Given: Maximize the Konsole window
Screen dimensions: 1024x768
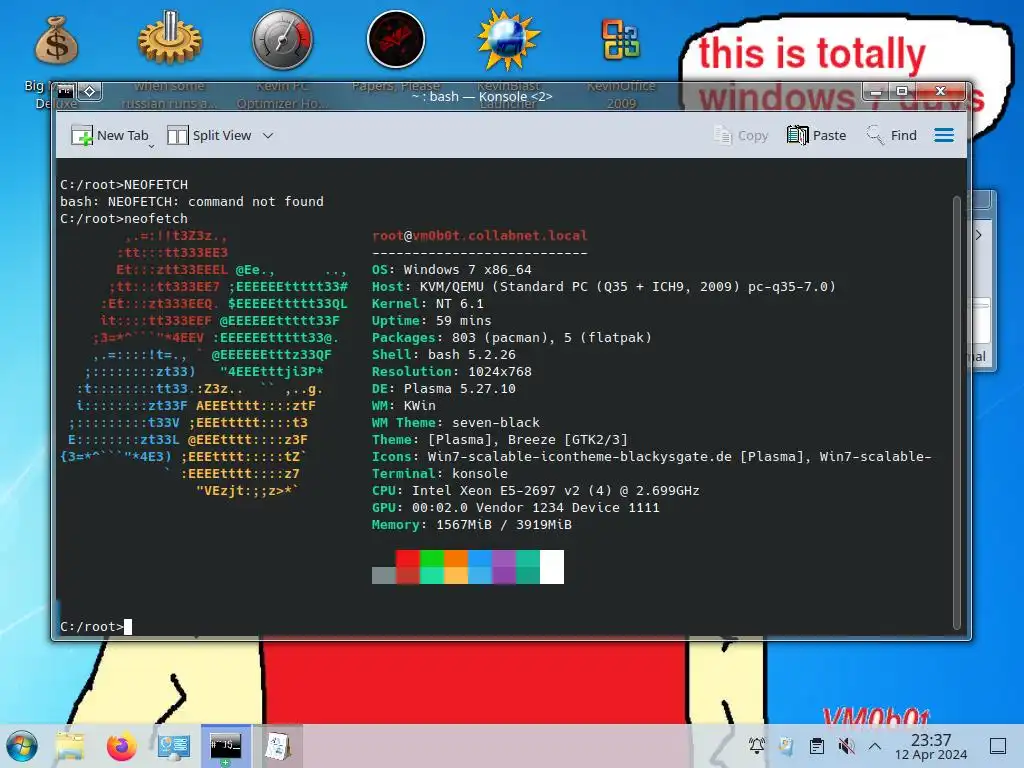Looking at the screenshot, I should coord(902,91).
